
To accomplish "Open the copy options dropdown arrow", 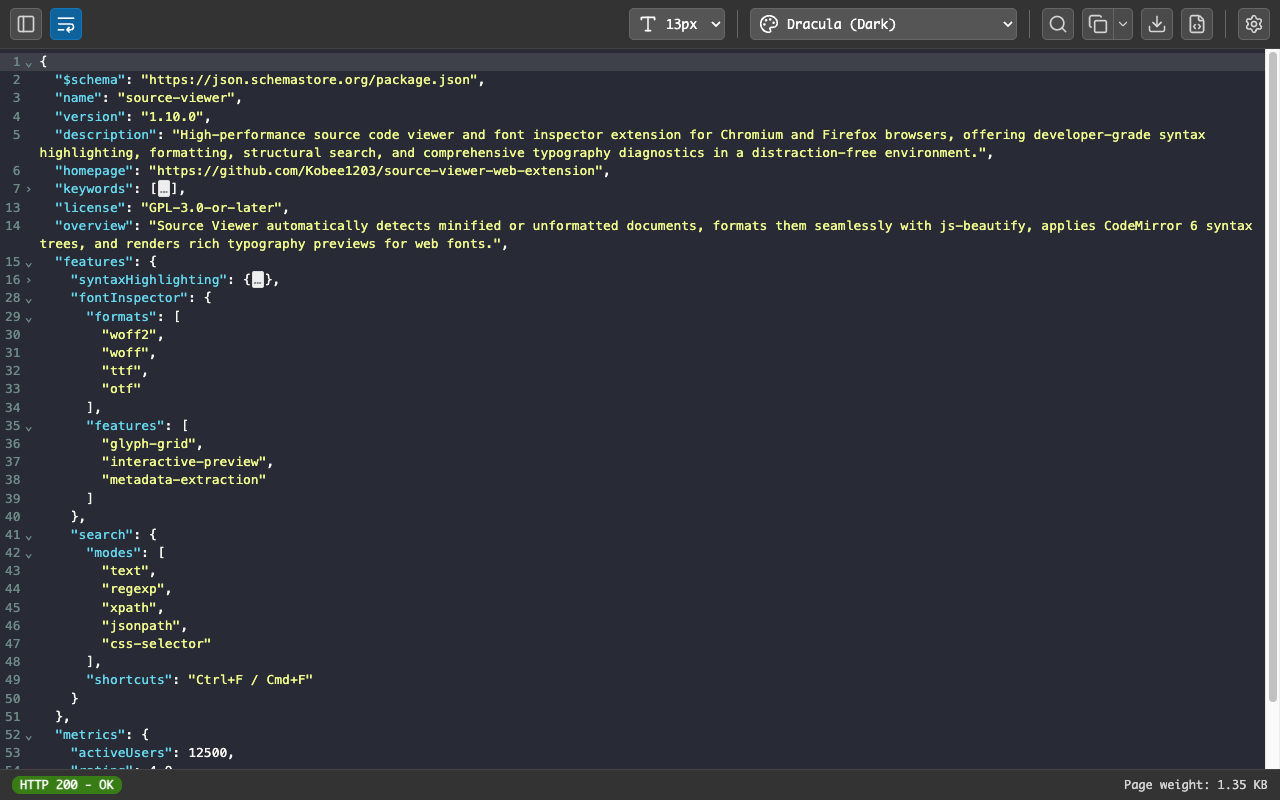I will tap(1123, 24).
